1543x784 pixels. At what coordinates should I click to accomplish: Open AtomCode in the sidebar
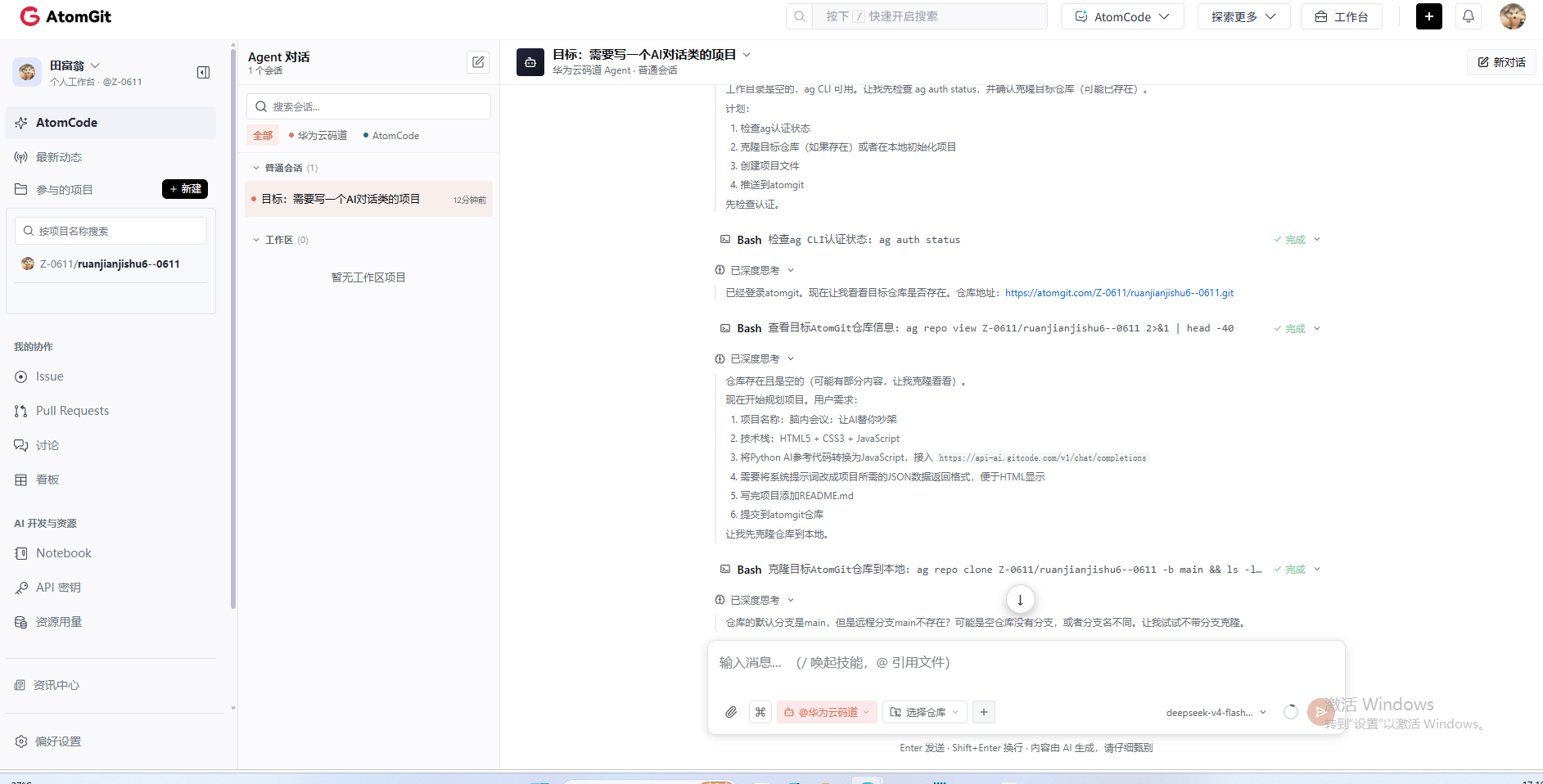[x=111, y=123]
